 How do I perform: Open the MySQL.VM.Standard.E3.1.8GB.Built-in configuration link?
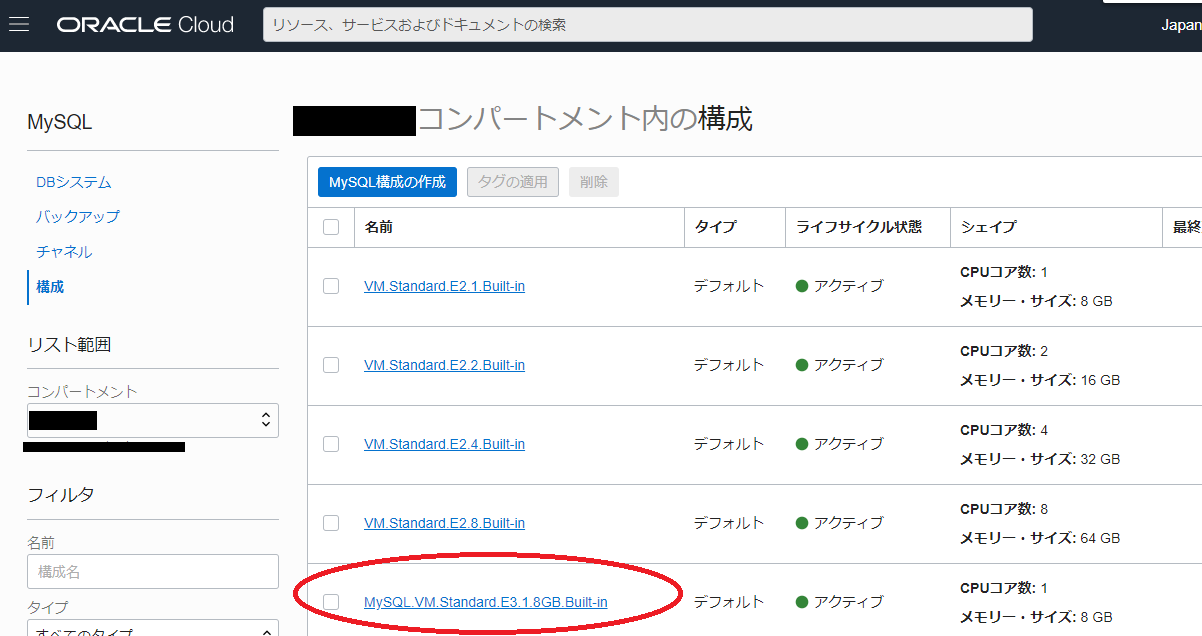coord(486,602)
